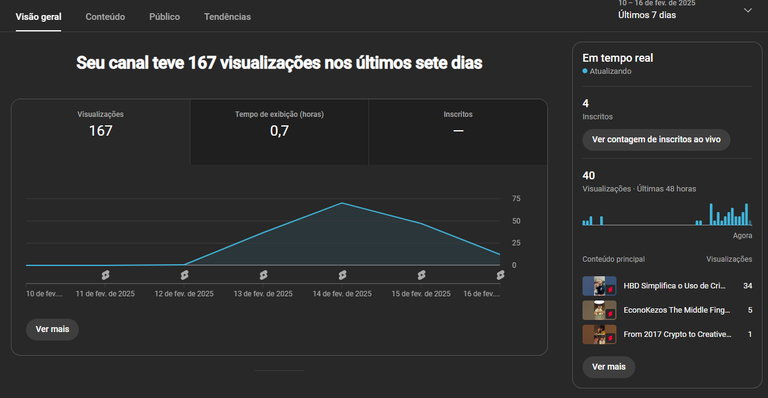The width and height of the screenshot is (768, 398).
Task: Open the Tendências tab
Action: tap(227, 17)
